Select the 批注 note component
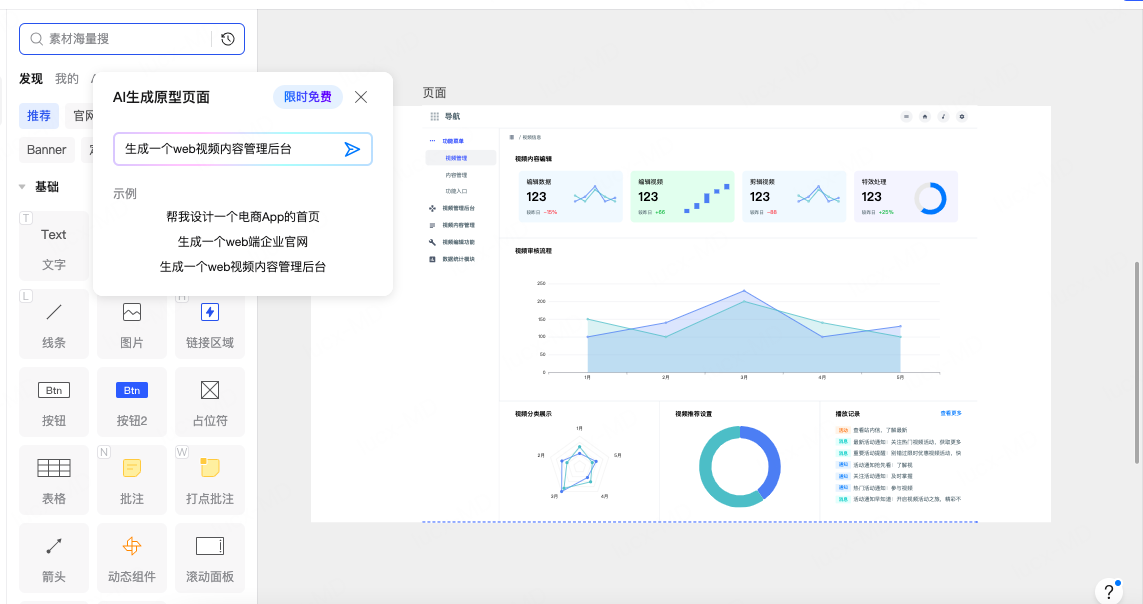This screenshot has height=604, width=1143. pos(132,480)
